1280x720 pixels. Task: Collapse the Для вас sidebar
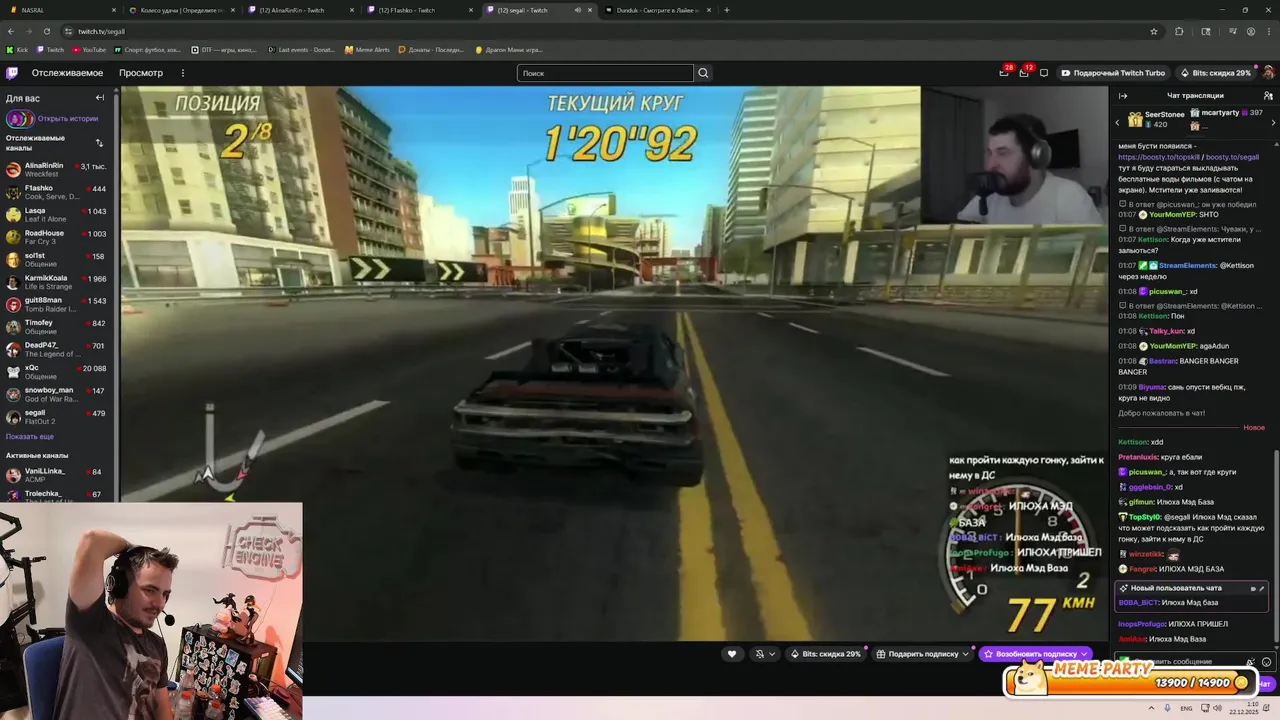coord(100,98)
